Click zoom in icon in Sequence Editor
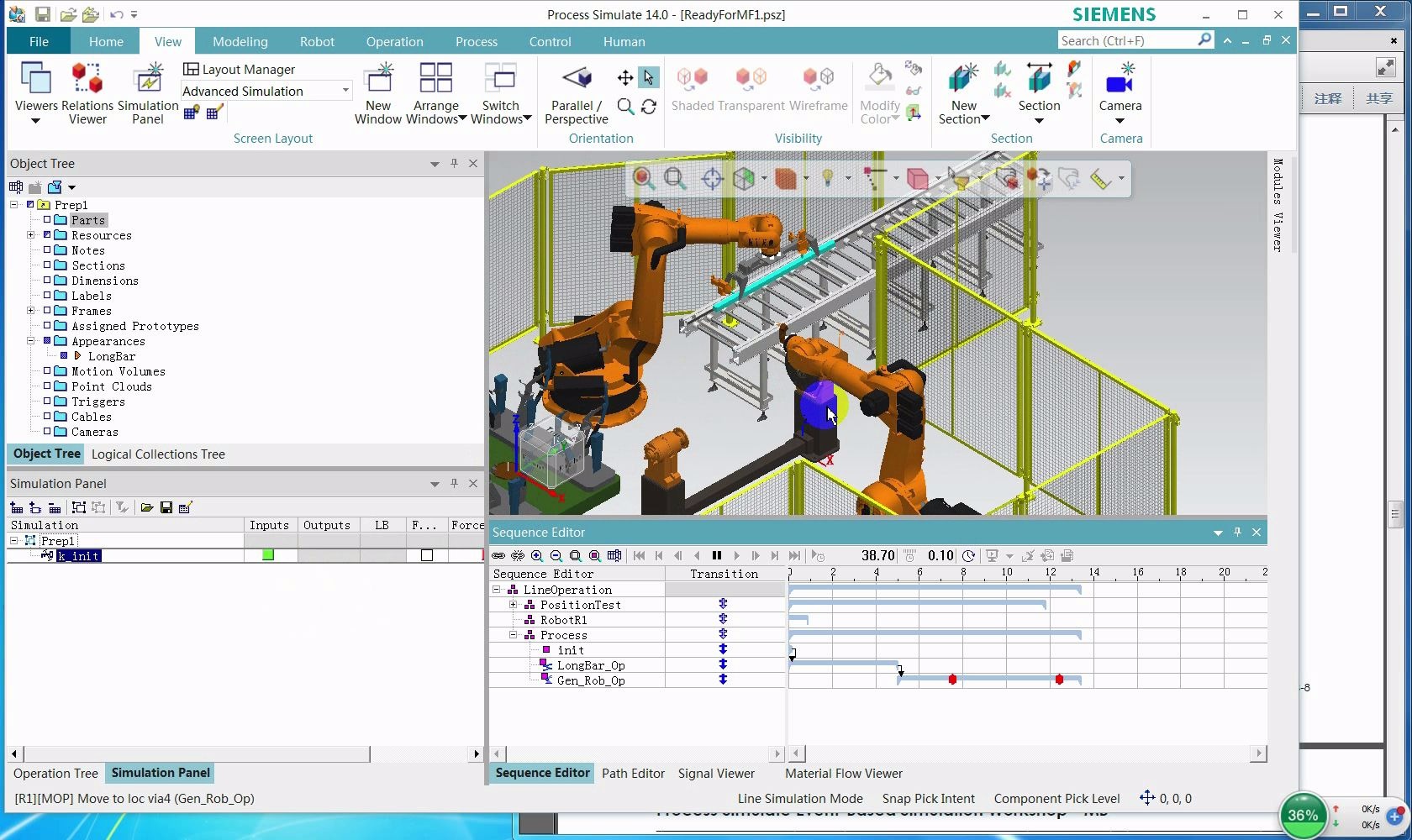Screen dimensions: 1412x840 [537, 555]
